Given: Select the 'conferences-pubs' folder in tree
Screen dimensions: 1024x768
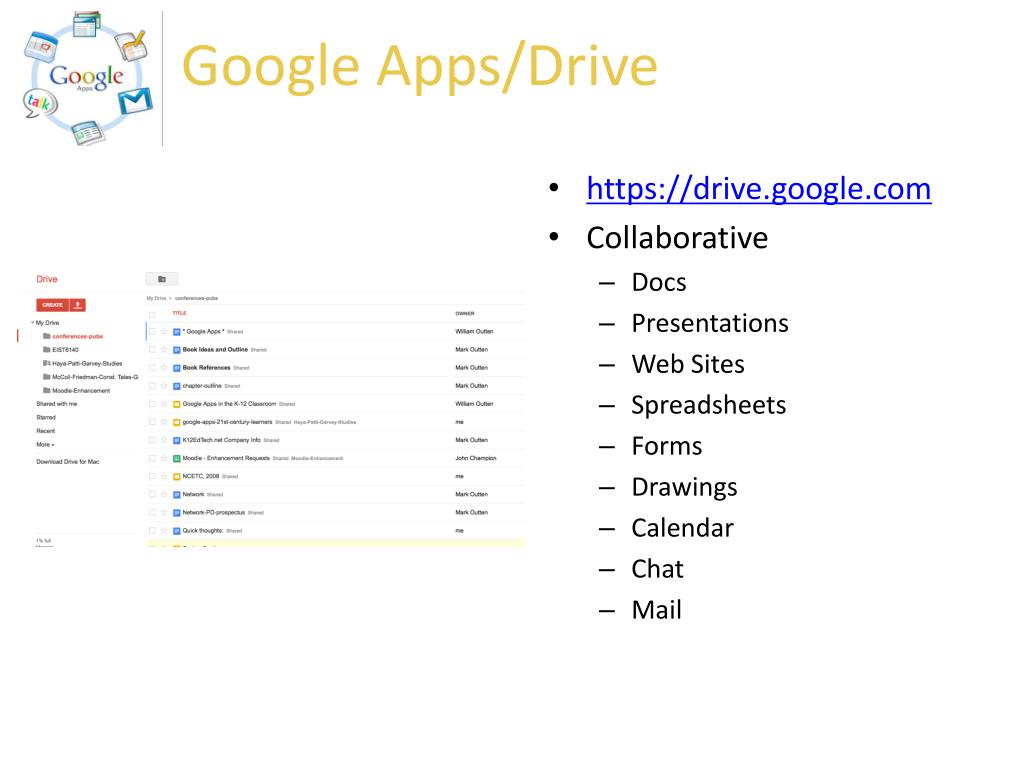Looking at the screenshot, I should [x=78, y=336].
